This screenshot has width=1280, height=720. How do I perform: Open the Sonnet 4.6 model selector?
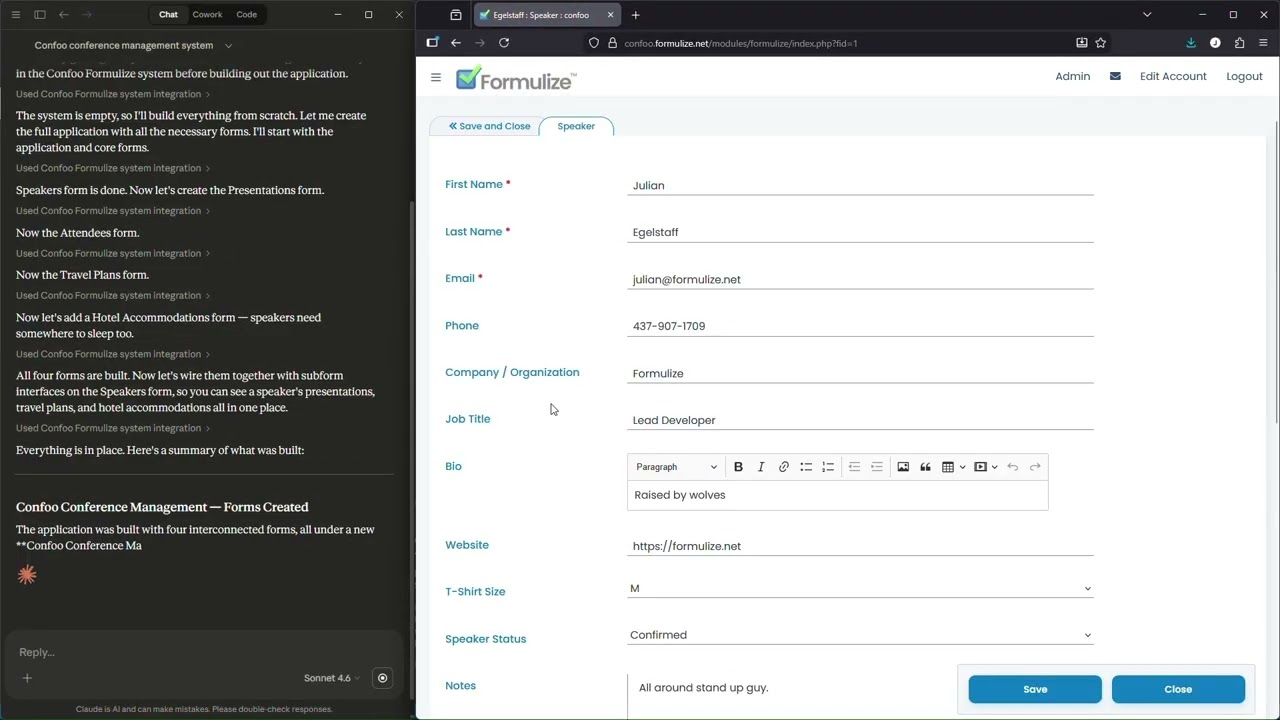click(x=332, y=678)
